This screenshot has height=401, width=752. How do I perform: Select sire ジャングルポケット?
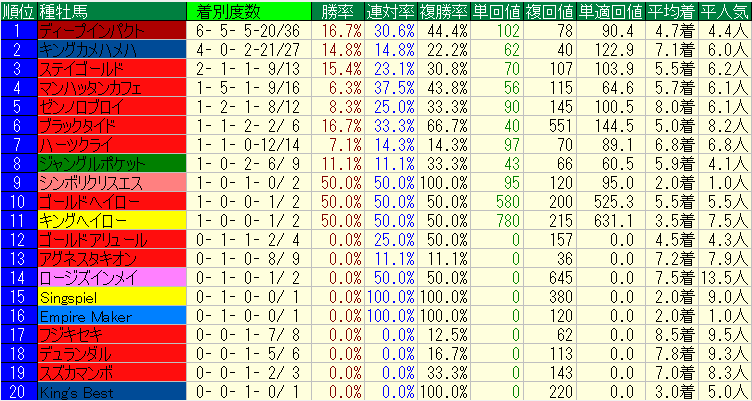click(112, 165)
